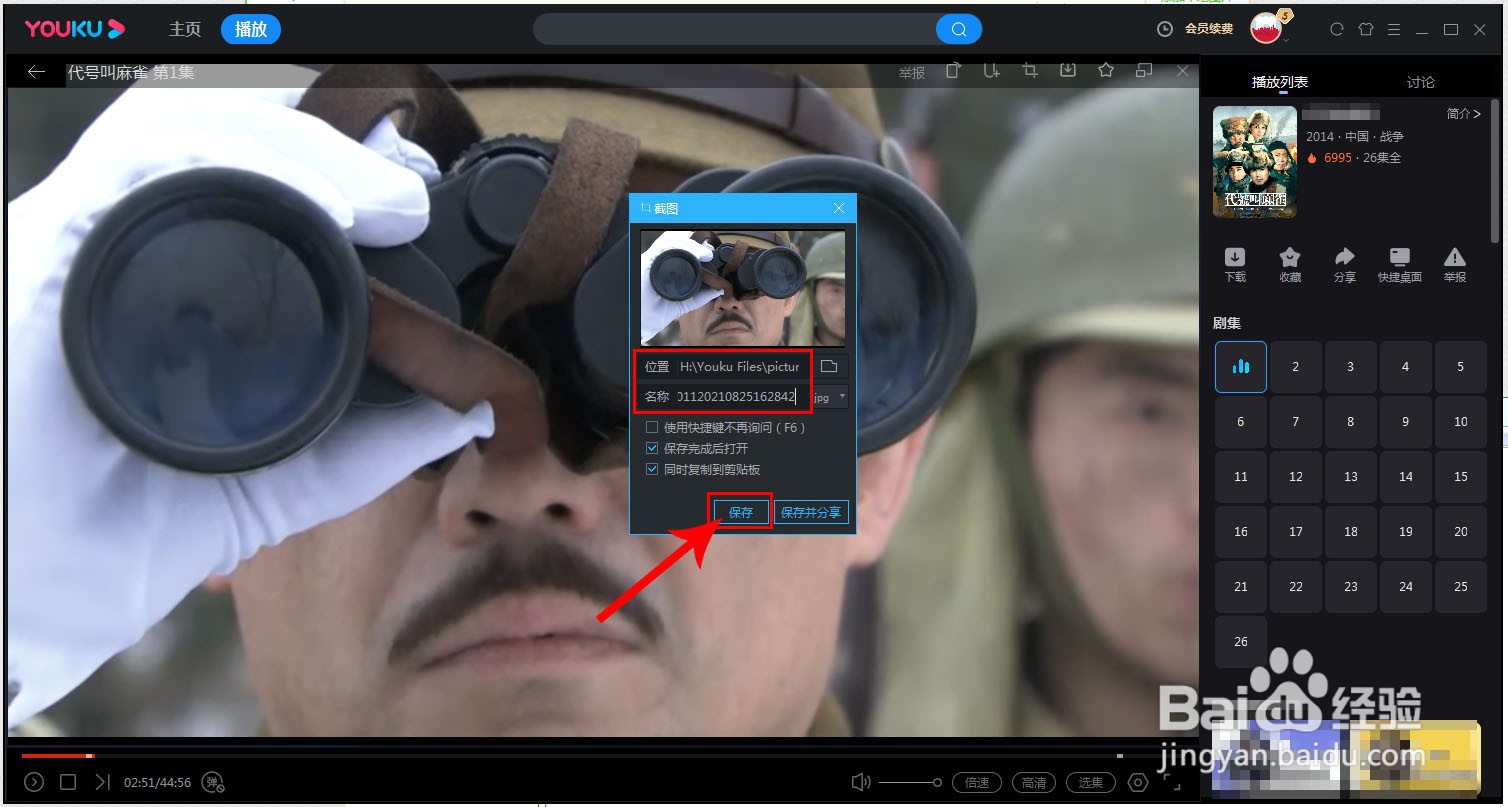Adjust the volume slider
This screenshot has height=807, width=1508.
pyautogui.click(x=910, y=782)
